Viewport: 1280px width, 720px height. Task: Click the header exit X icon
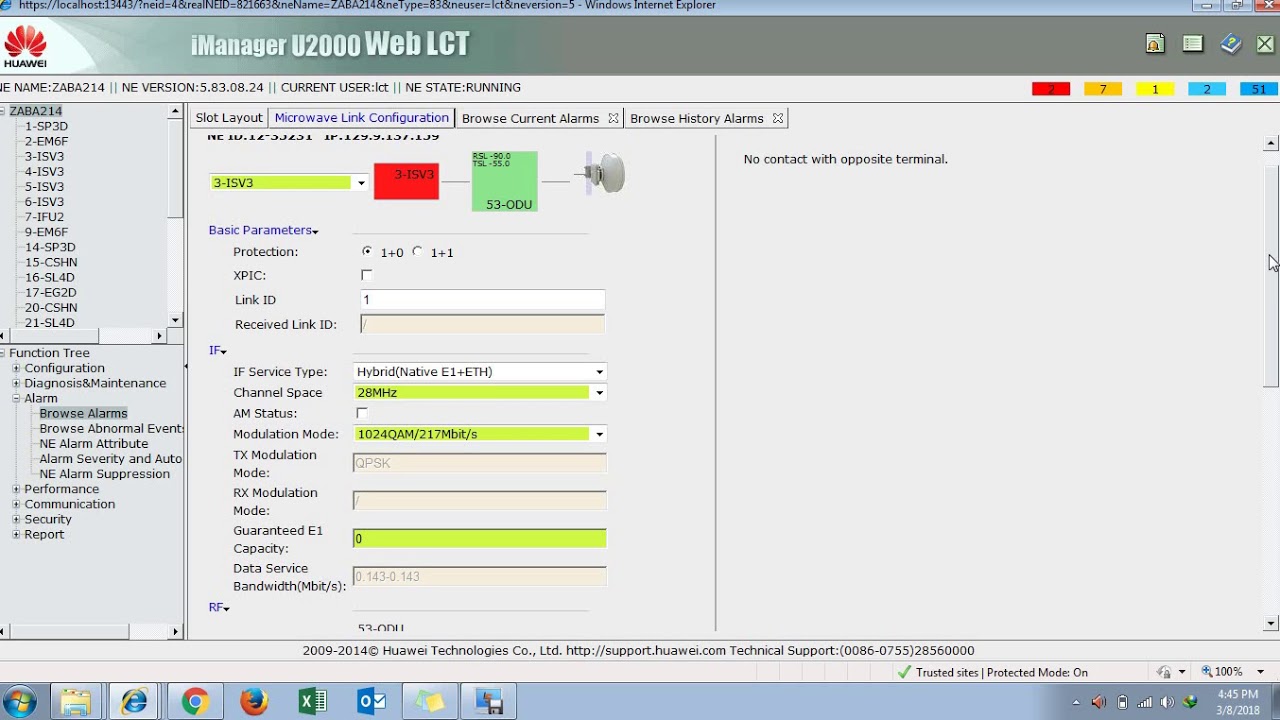click(1265, 44)
